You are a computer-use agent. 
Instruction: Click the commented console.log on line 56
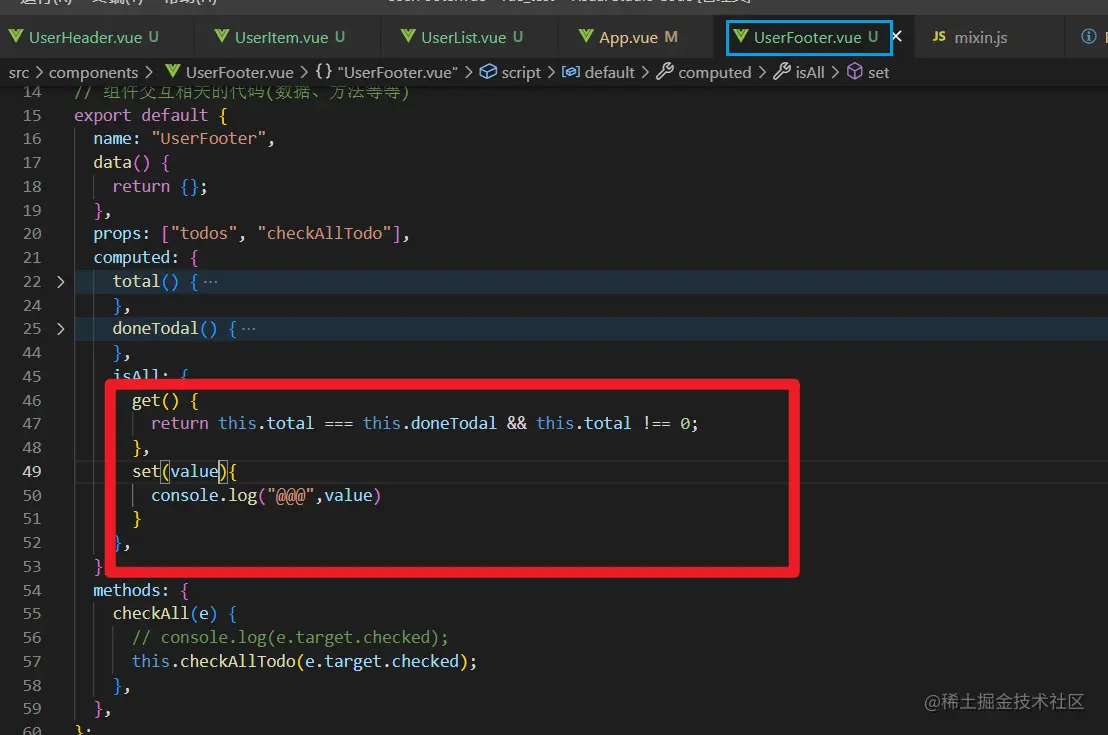click(290, 637)
